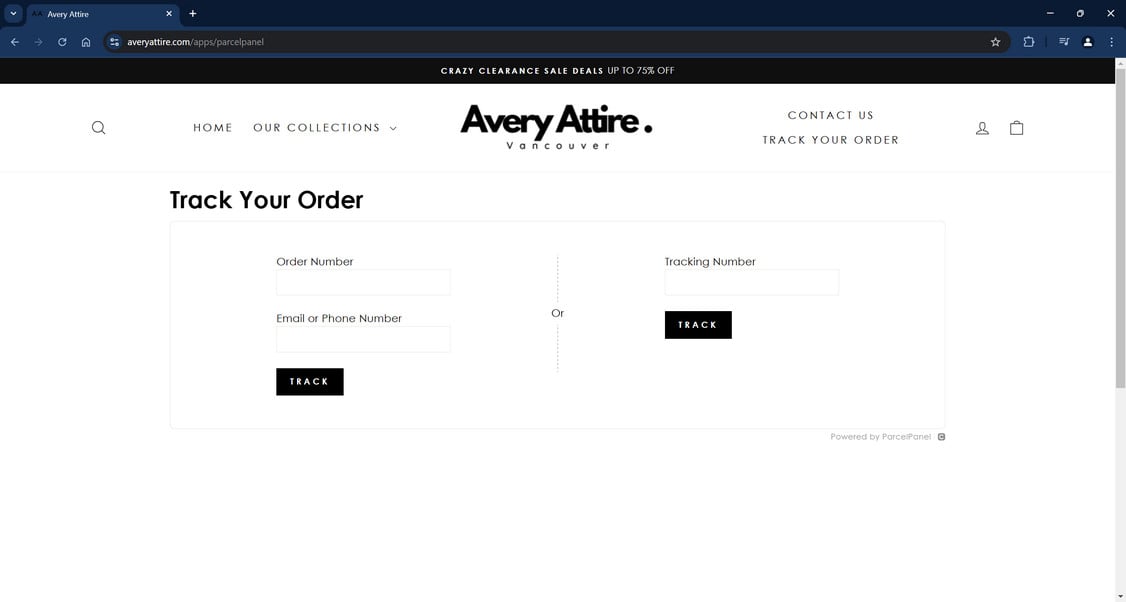This screenshot has width=1126, height=602.
Task: Minimize the browser window
Action: tap(1050, 14)
